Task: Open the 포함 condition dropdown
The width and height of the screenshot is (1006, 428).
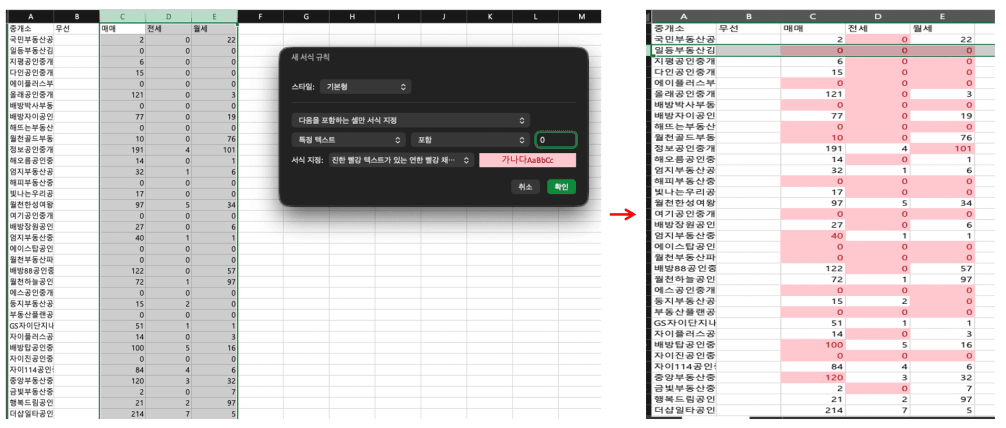Action: point(470,139)
